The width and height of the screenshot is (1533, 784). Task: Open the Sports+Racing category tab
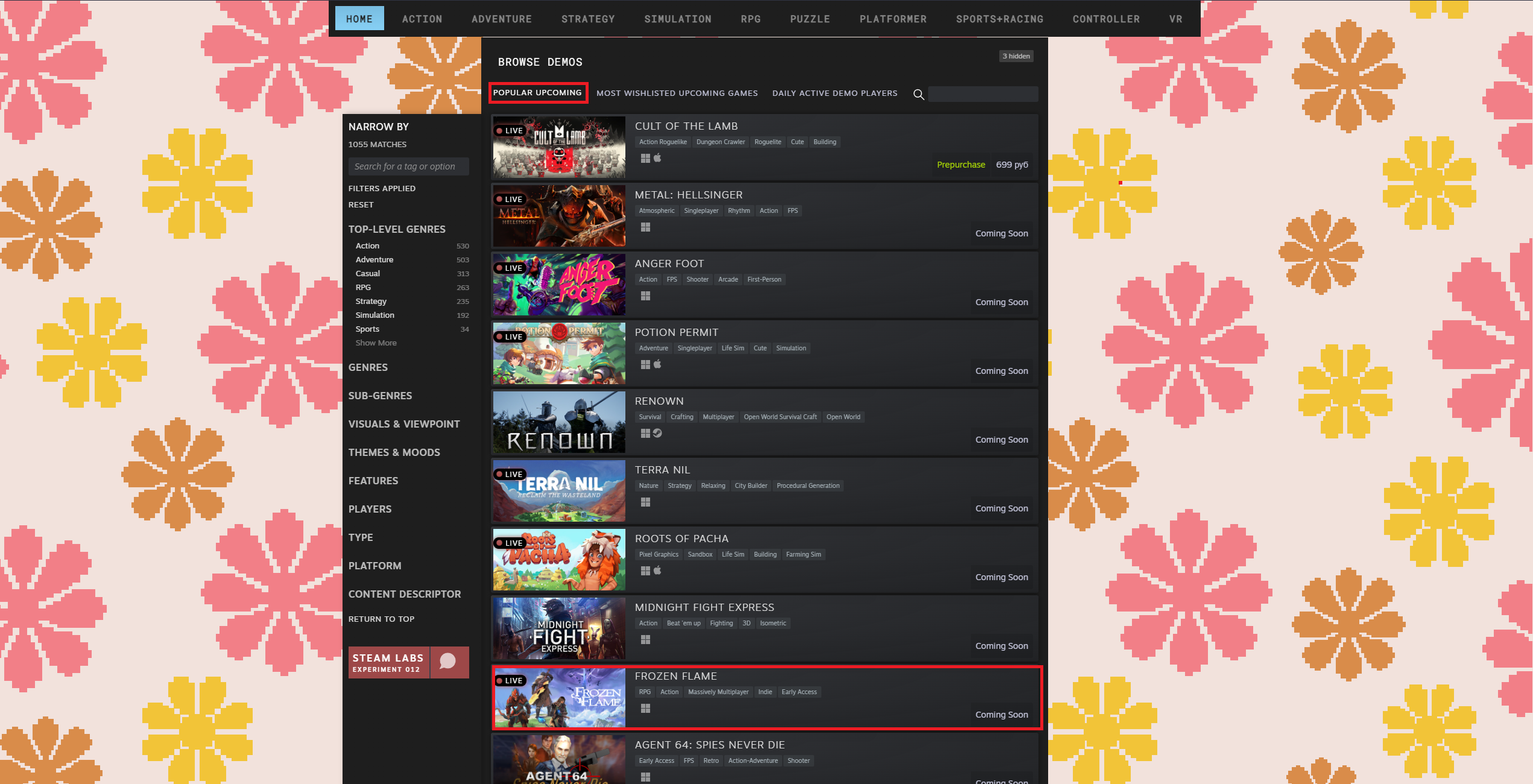pos(999,19)
